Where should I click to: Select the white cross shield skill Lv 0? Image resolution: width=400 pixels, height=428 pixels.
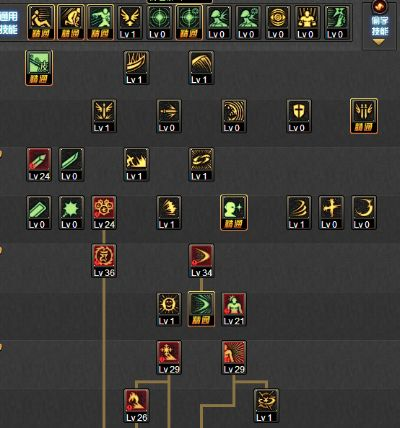[x=299, y=116]
